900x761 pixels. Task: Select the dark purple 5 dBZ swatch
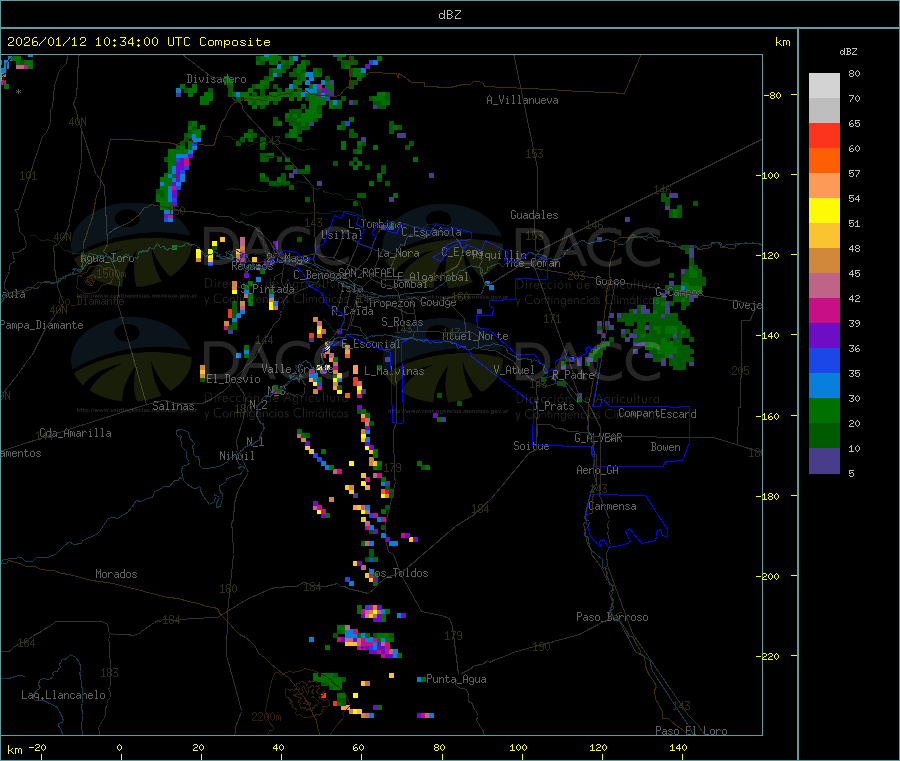(x=824, y=461)
